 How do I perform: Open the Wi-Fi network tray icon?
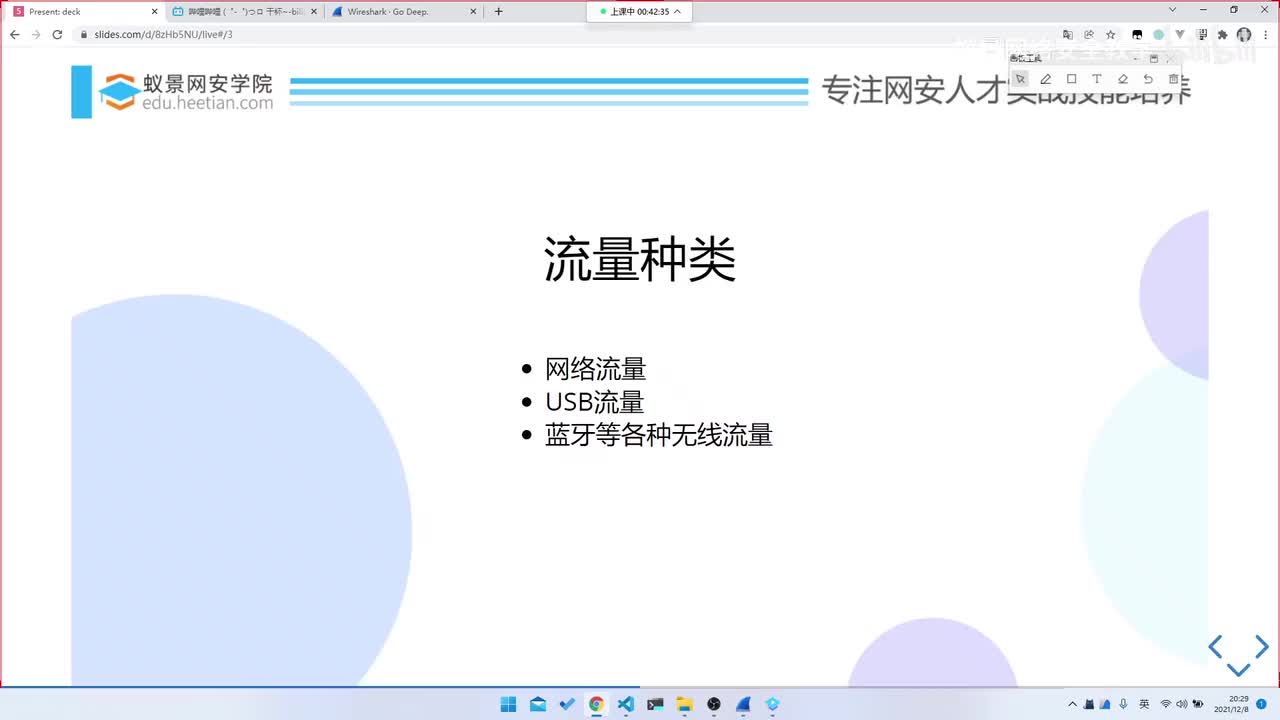[x=1165, y=704]
